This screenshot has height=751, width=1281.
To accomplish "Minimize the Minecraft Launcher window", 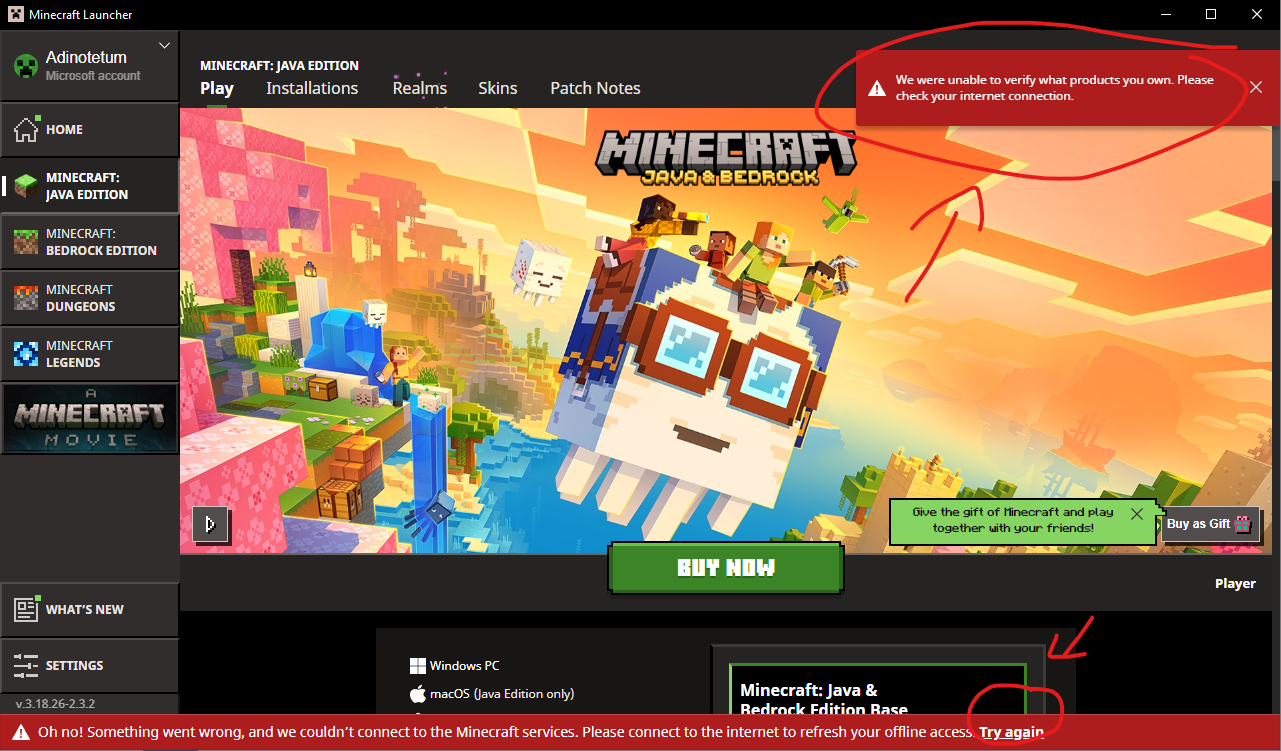I will tap(1167, 14).
